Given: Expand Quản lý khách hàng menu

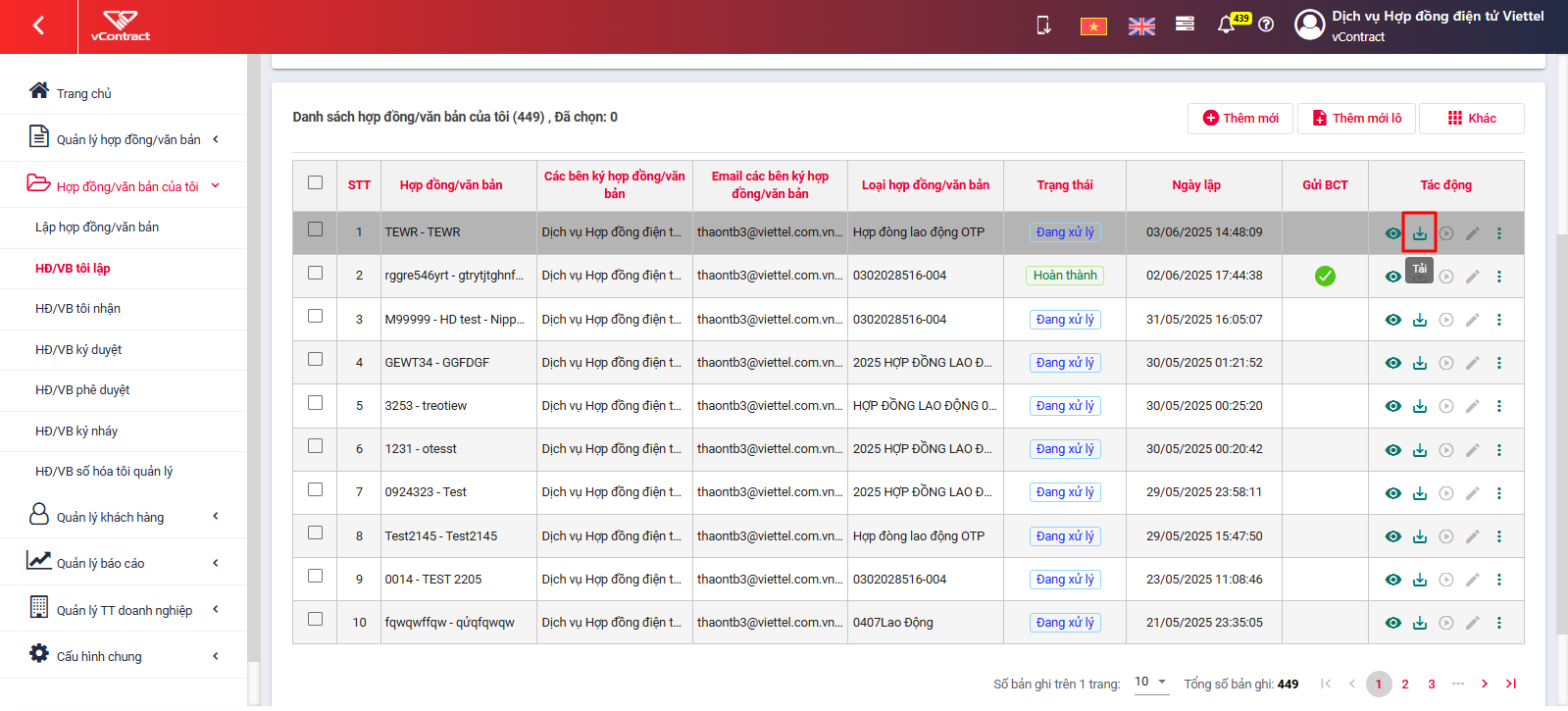Looking at the screenshot, I should click(124, 516).
